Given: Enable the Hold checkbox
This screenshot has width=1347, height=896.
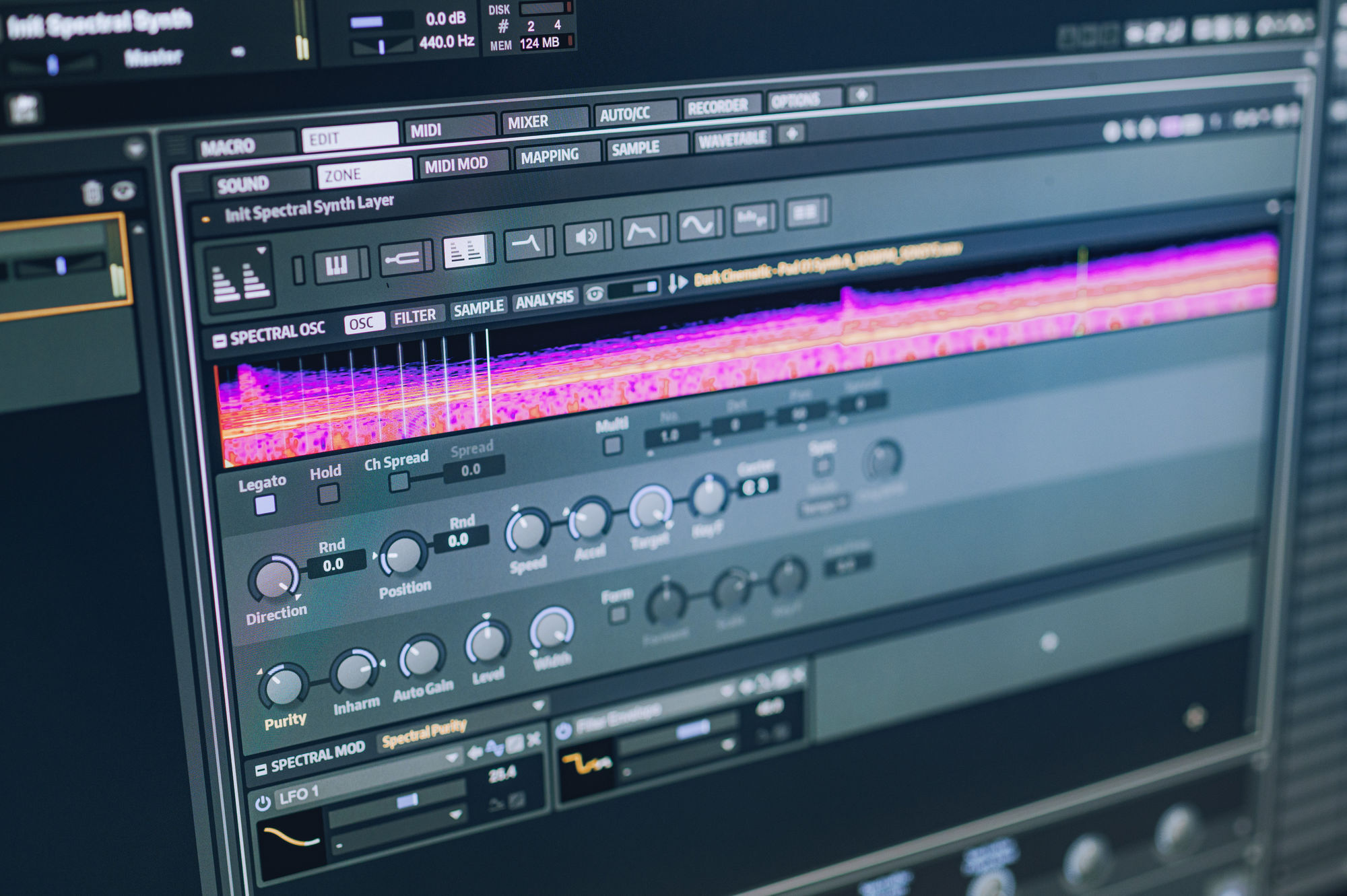Looking at the screenshot, I should coord(328,494).
